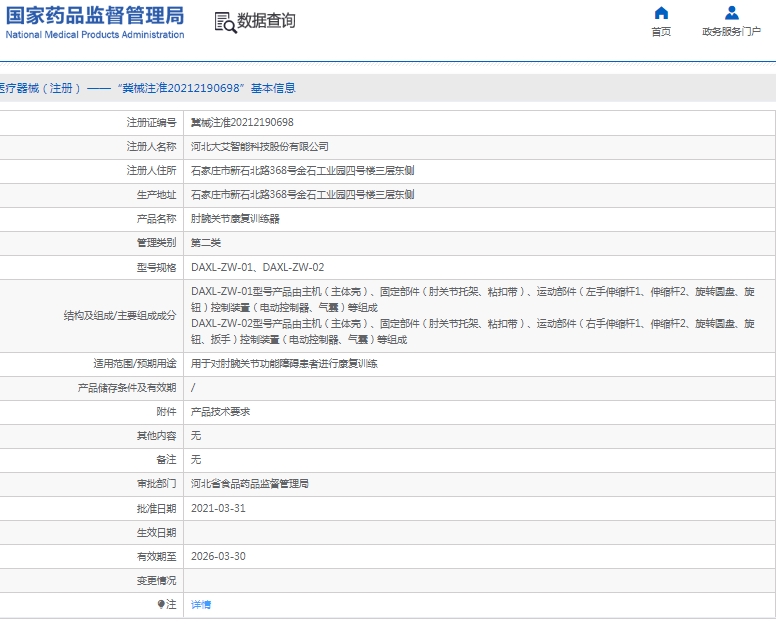Click the expiry date 2026-03-30
776x626 pixels.
tap(218, 556)
